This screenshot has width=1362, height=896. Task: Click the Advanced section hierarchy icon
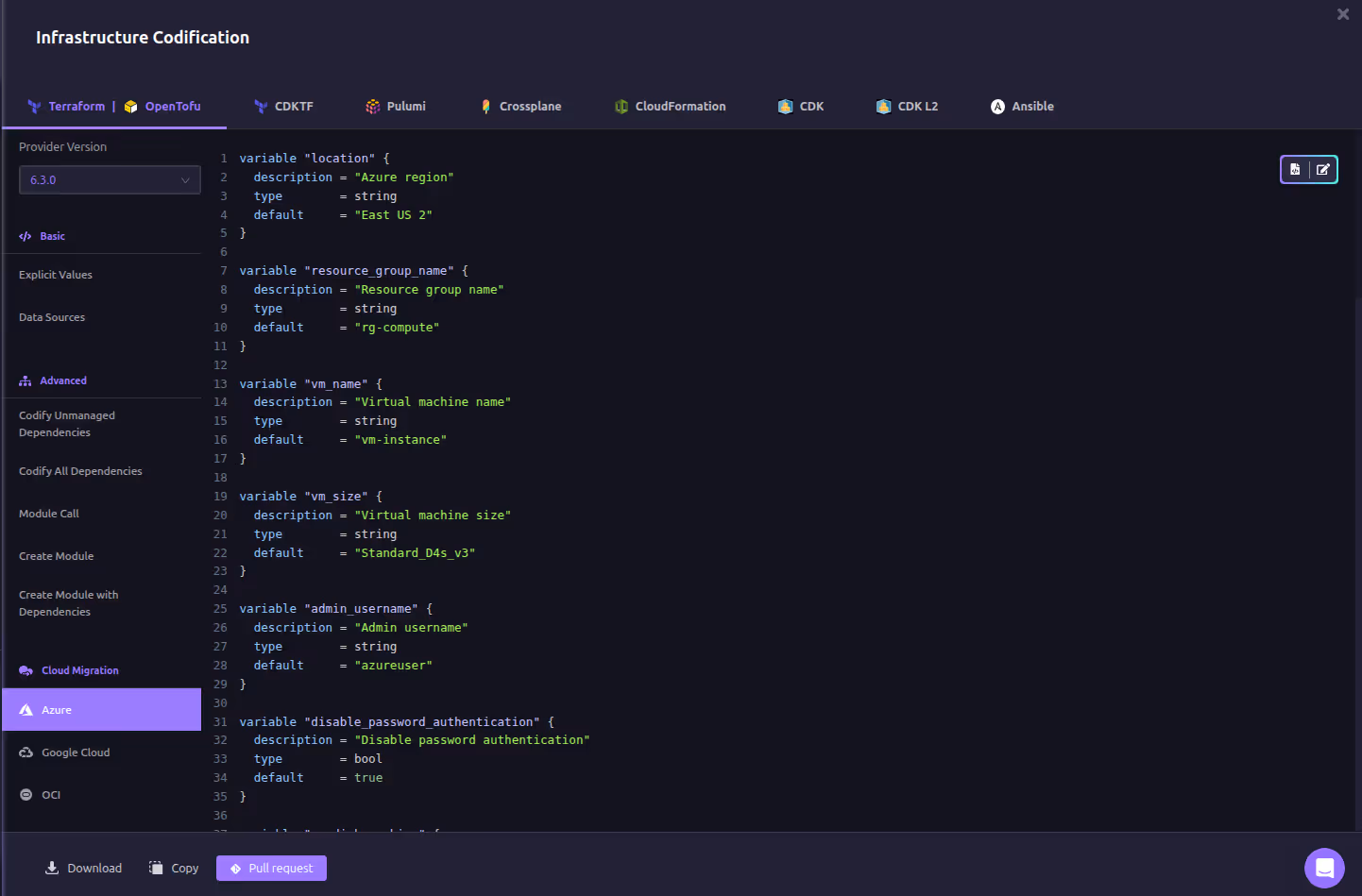[x=26, y=381]
